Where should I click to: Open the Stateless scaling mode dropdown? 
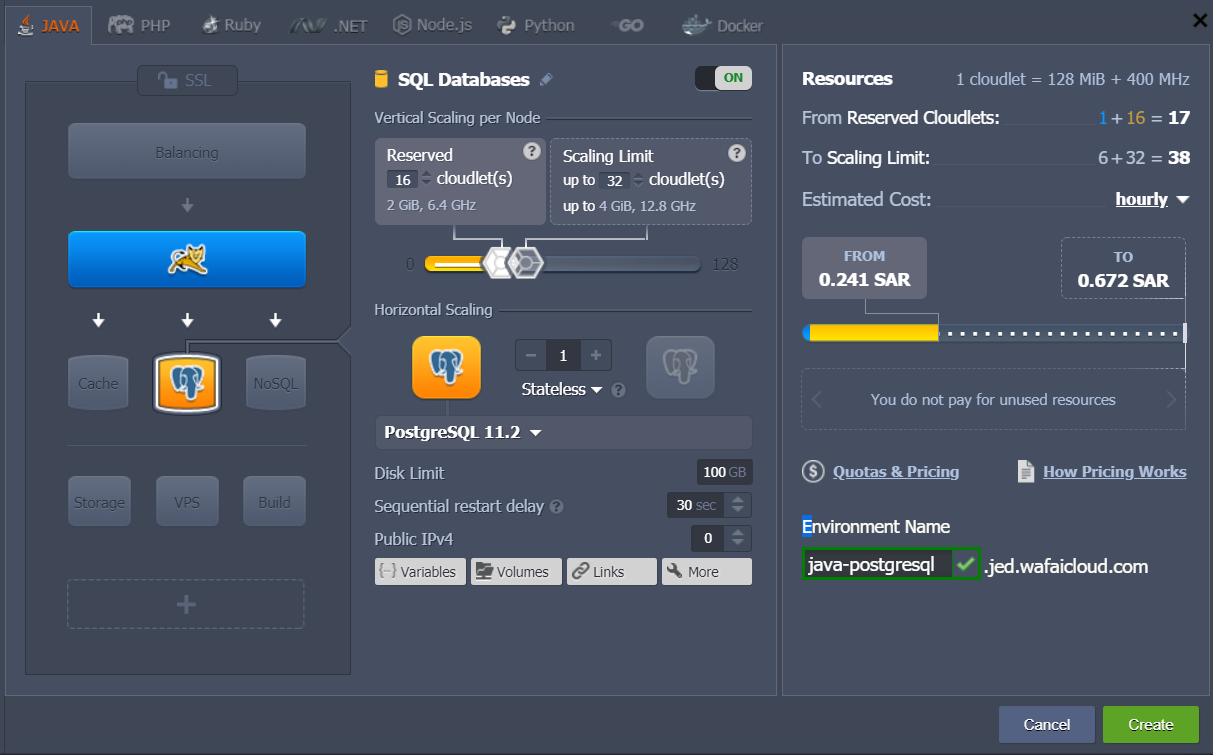[x=563, y=389]
